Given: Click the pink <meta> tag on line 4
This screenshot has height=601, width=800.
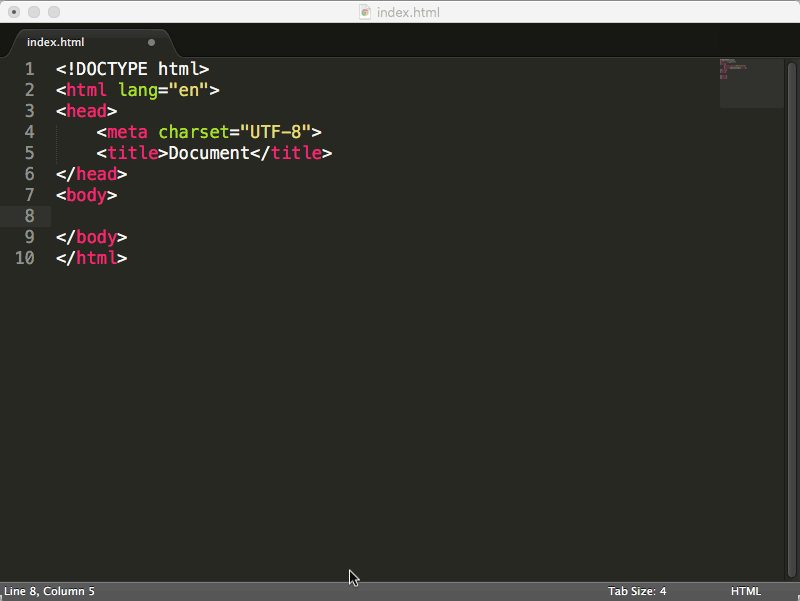Looking at the screenshot, I should pos(126,131).
